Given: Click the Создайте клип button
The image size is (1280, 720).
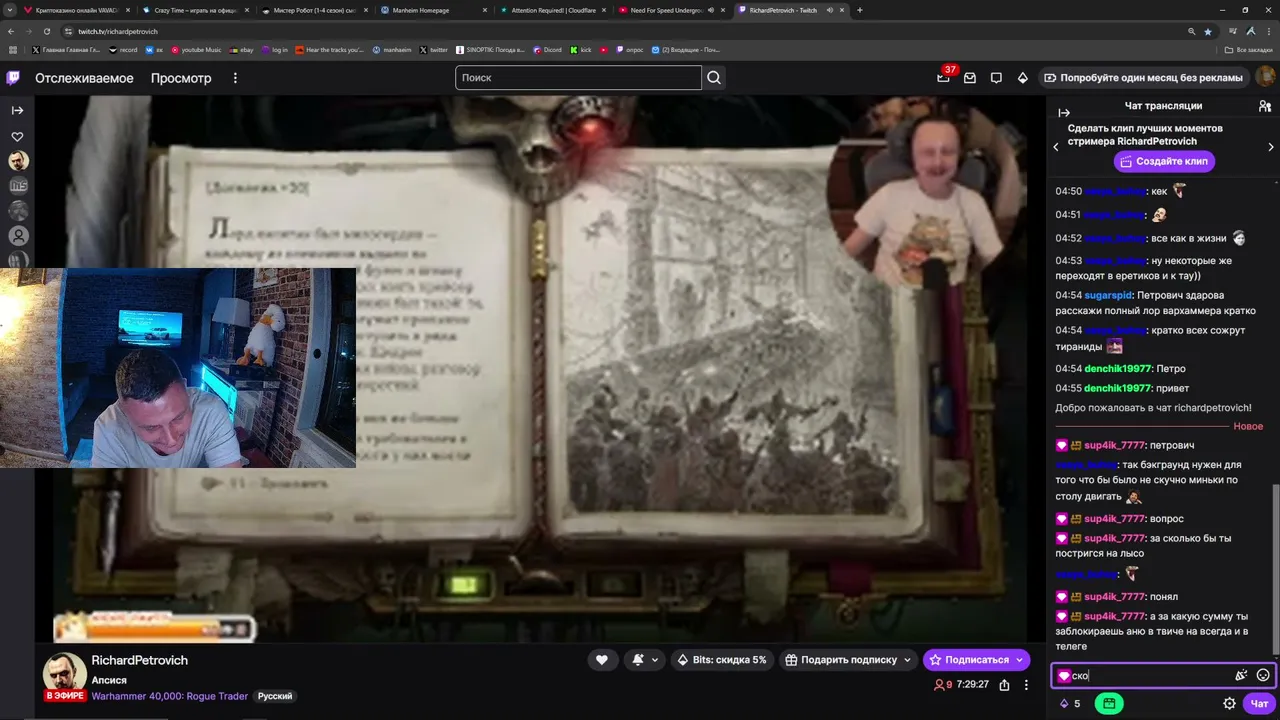Looking at the screenshot, I should click(x=1164, y=161).
